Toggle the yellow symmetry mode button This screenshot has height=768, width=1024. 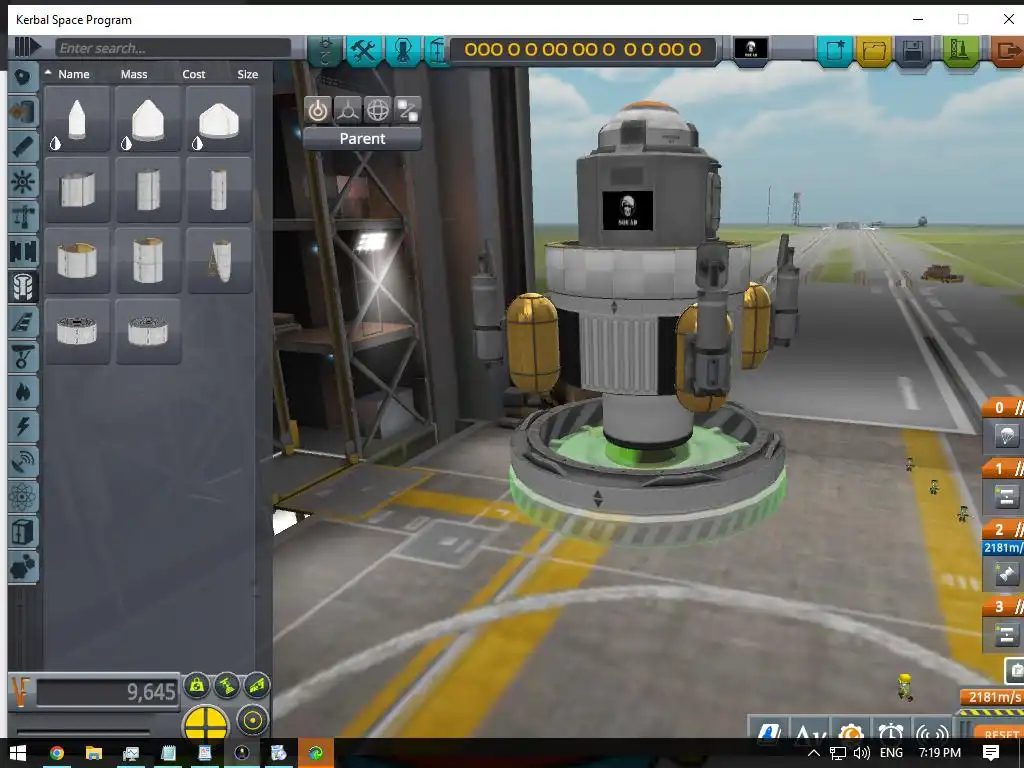pyautogui.click(x=206, y=723)
